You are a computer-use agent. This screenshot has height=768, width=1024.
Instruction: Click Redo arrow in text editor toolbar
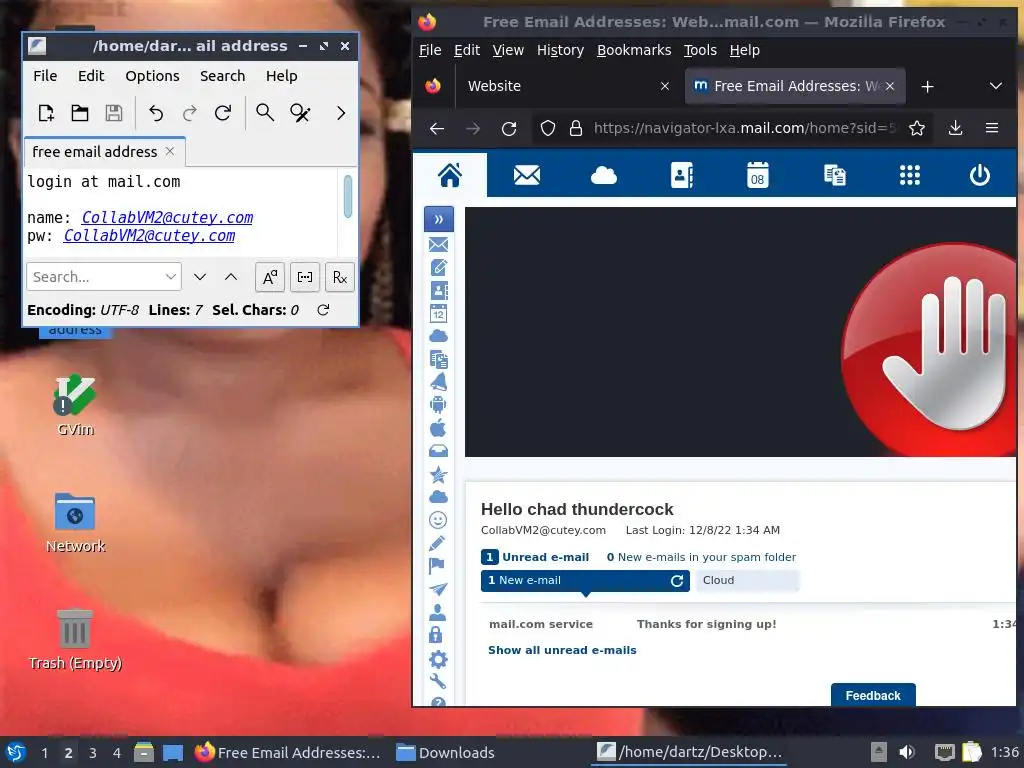[189, 113]
